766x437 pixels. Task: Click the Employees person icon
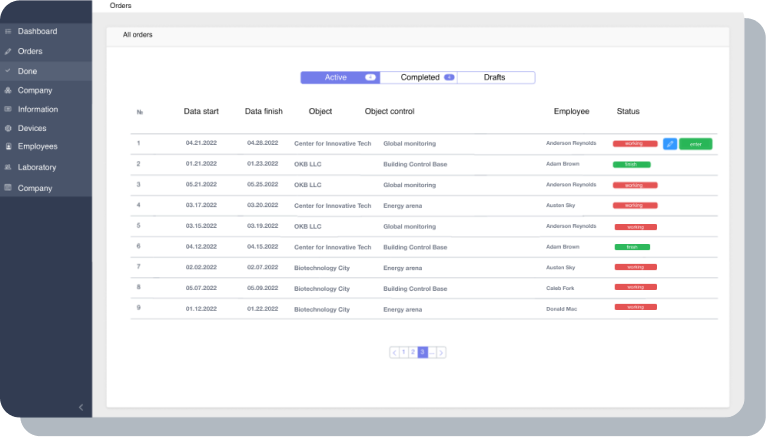(8, 146)
